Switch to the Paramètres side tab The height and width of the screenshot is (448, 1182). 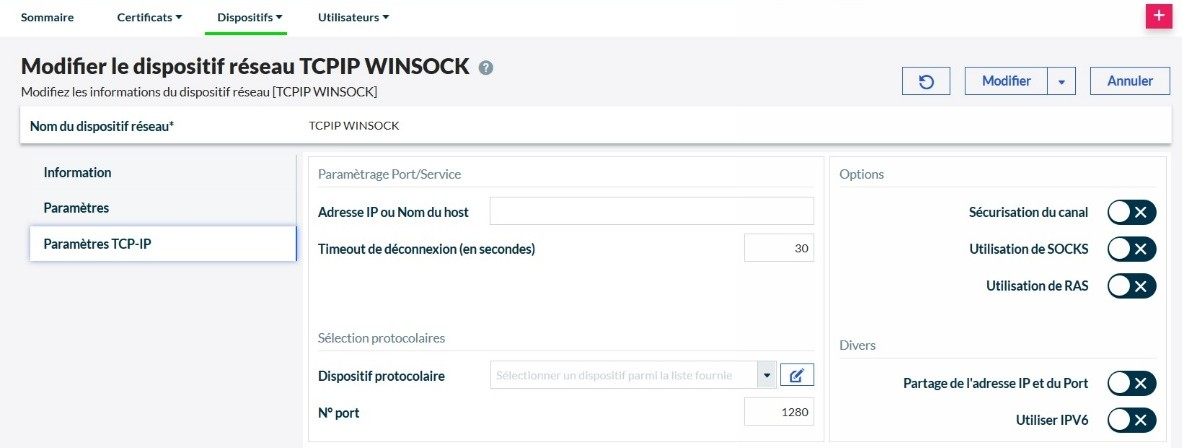[x=76, y=208]
